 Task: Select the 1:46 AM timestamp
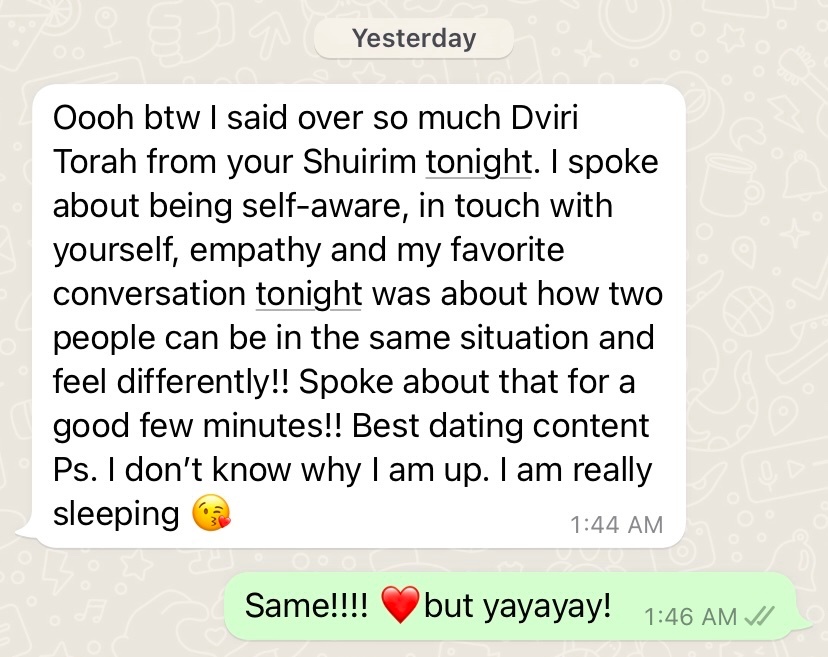click(690, 616)
